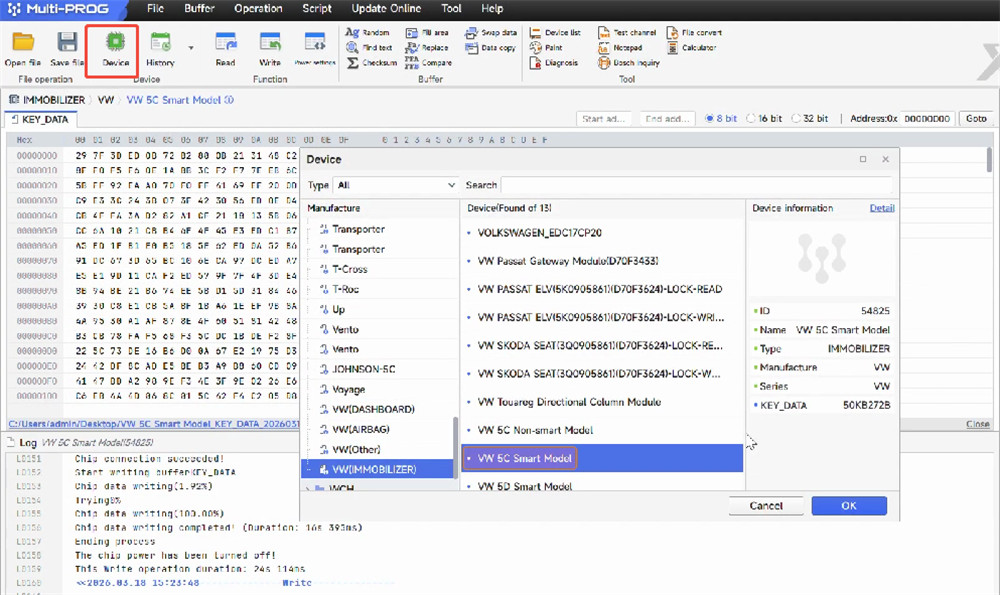
Task: Open the Type dropdown in Device dialog
Action: pyautogui.click(x=396, y=185)
